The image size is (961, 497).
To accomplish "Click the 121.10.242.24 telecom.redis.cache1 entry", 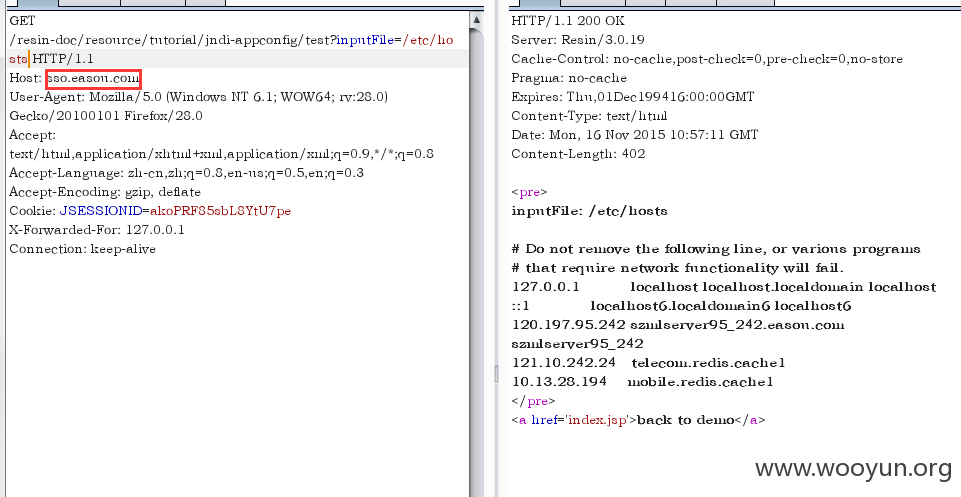I will pyautogui.click(x=648, y=363).
